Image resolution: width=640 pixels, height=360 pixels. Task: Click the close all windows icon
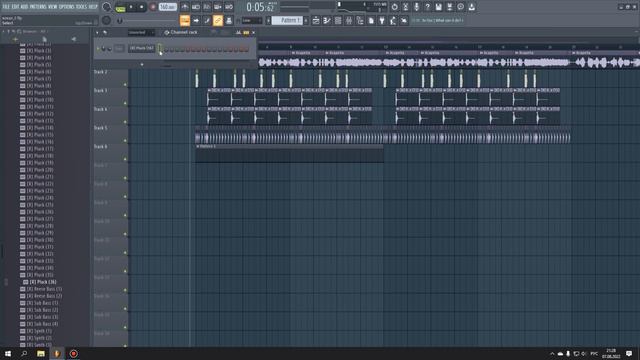(x=404, y=20)
